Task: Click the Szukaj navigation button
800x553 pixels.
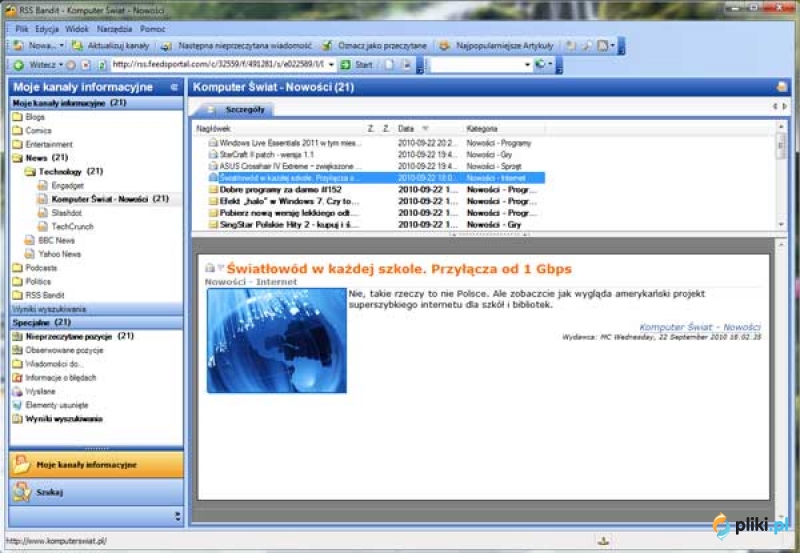Action: [96, 492]
